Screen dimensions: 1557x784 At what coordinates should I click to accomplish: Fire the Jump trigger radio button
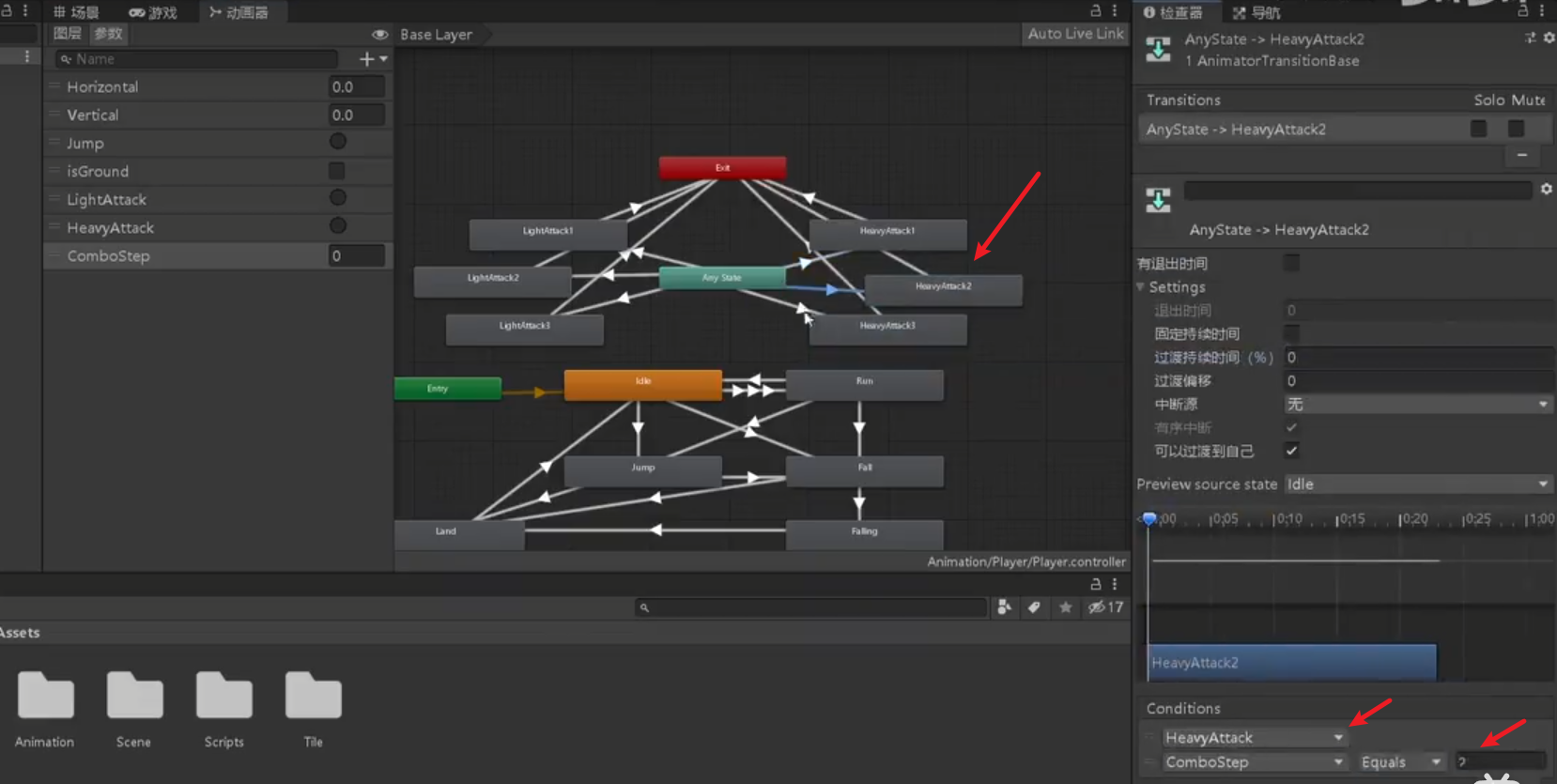(x=338, y=141)
